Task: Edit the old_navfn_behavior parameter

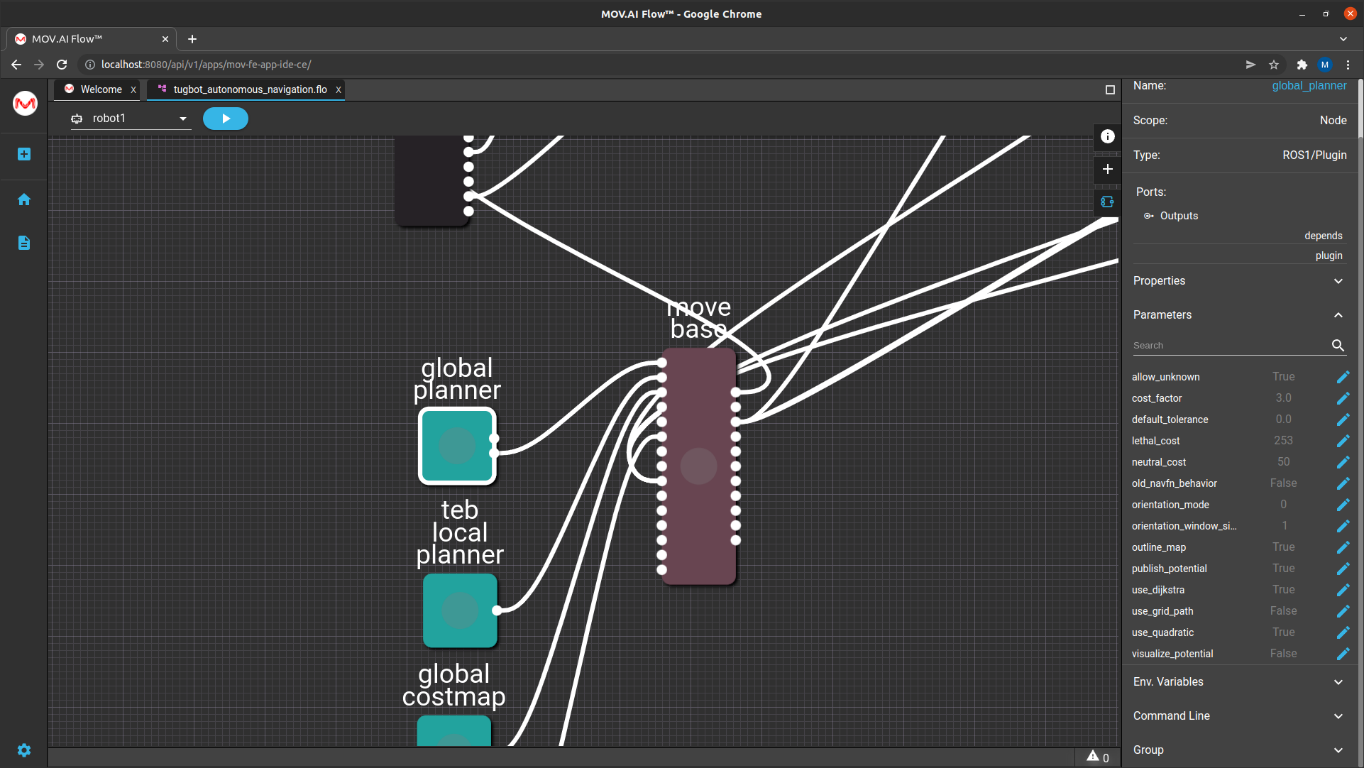Action: (x=1343, y=483)
